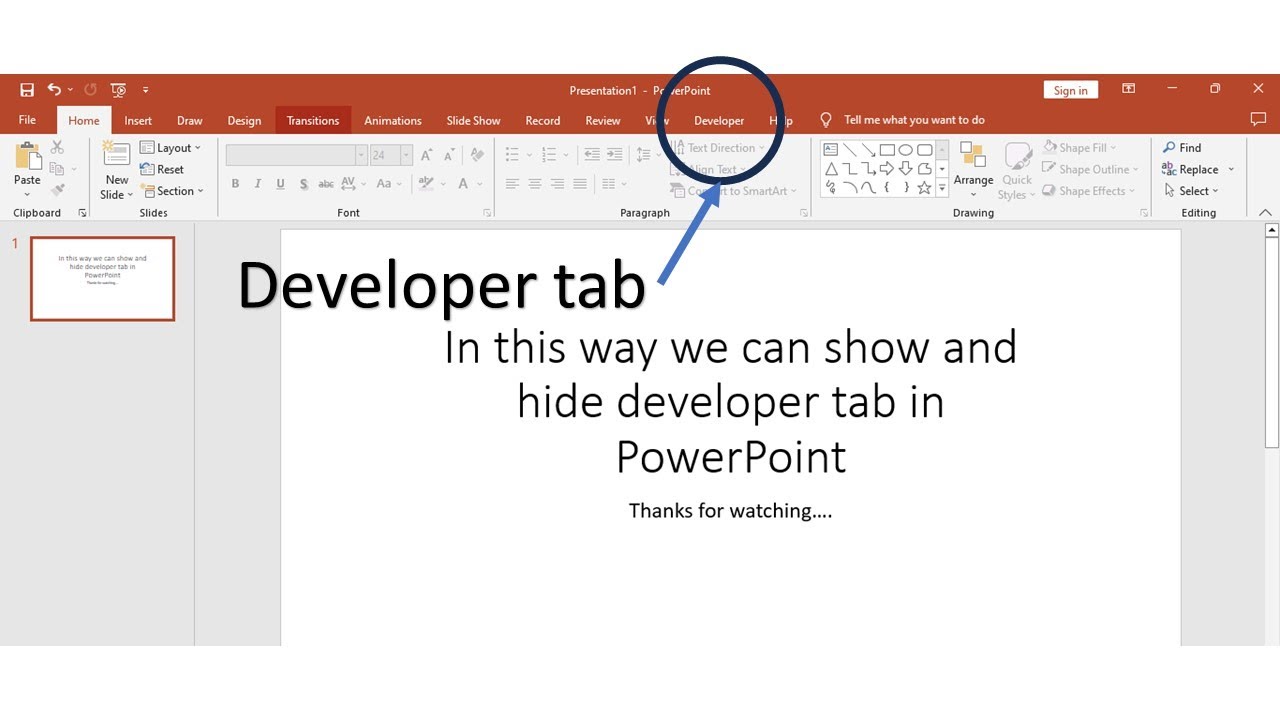The width and height of the screenshot is (1280, 720).
Task: Click Find in the Editing group
Action: (1182, 148)
